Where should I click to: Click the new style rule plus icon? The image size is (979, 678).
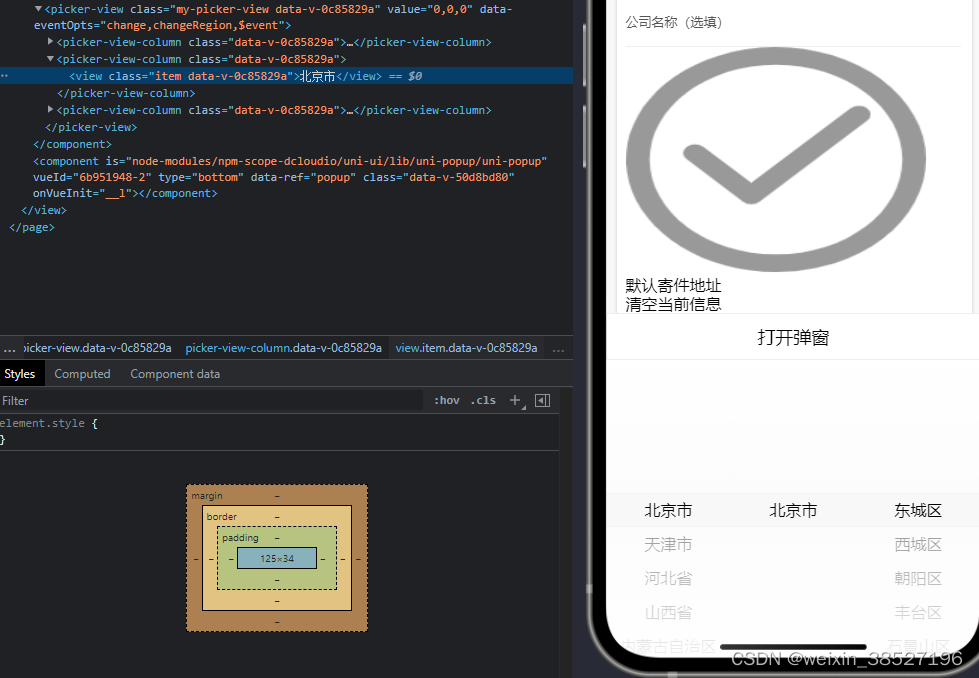(x=515, y=400)
